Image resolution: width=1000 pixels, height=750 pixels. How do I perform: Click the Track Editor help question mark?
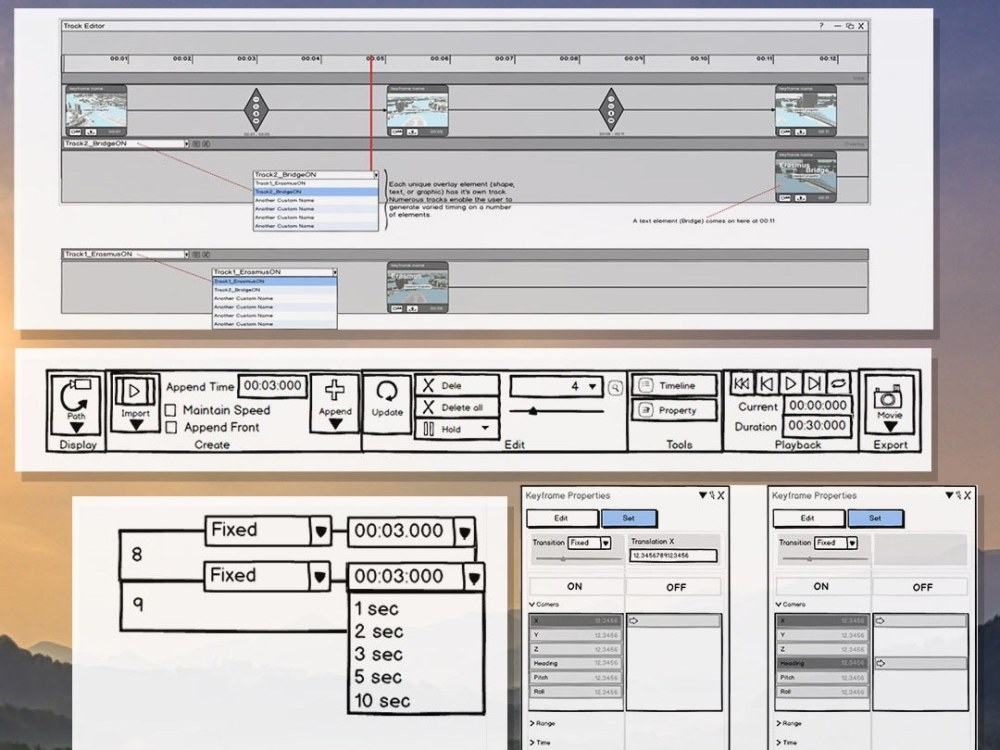821,26
